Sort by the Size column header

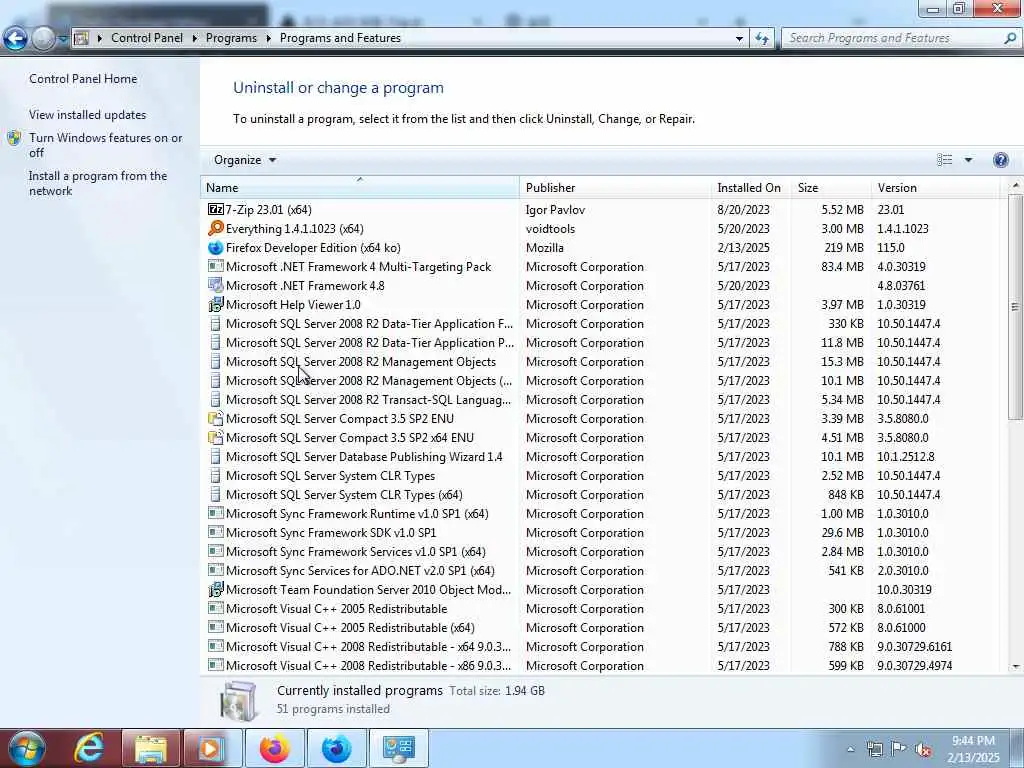[831, 187]
